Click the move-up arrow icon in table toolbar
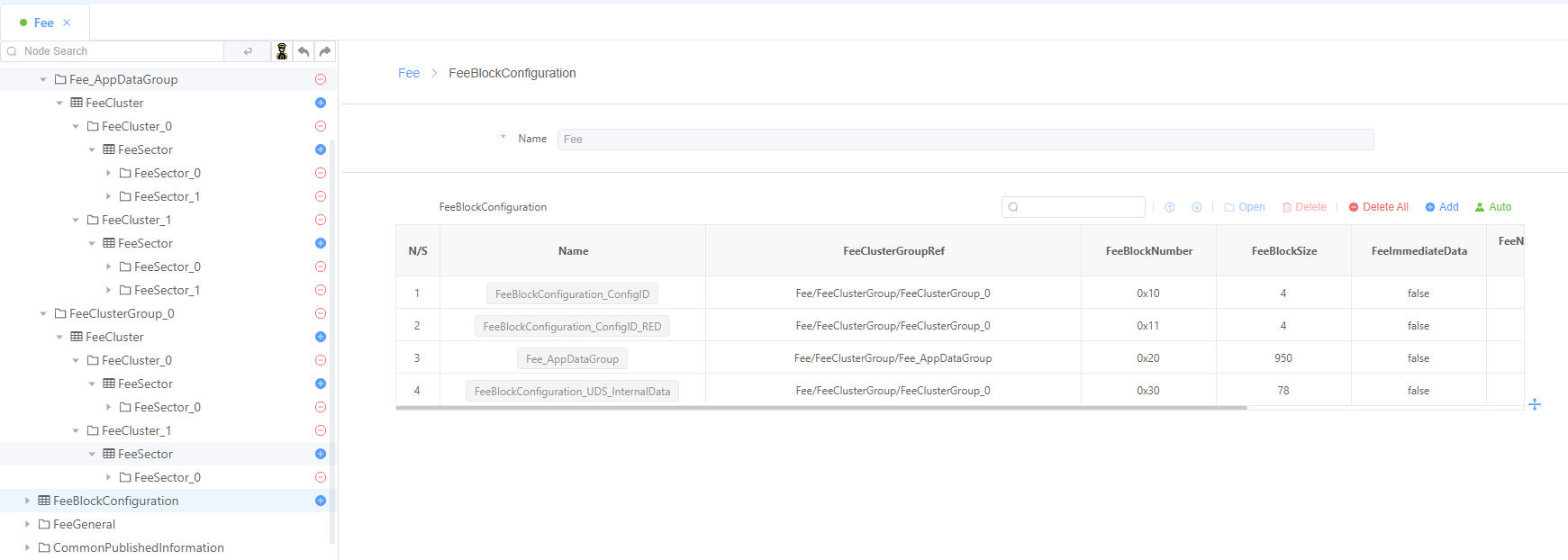Screen dimensions: 1568x560 coord(1170,207)
